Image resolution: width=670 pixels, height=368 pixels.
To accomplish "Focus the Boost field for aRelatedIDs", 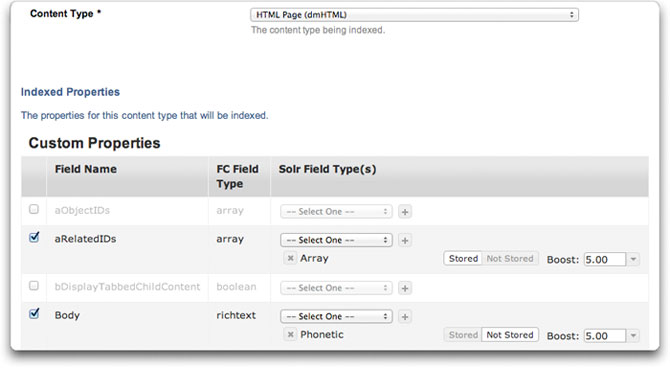I will pyautogui.click(x=605, y=259).
